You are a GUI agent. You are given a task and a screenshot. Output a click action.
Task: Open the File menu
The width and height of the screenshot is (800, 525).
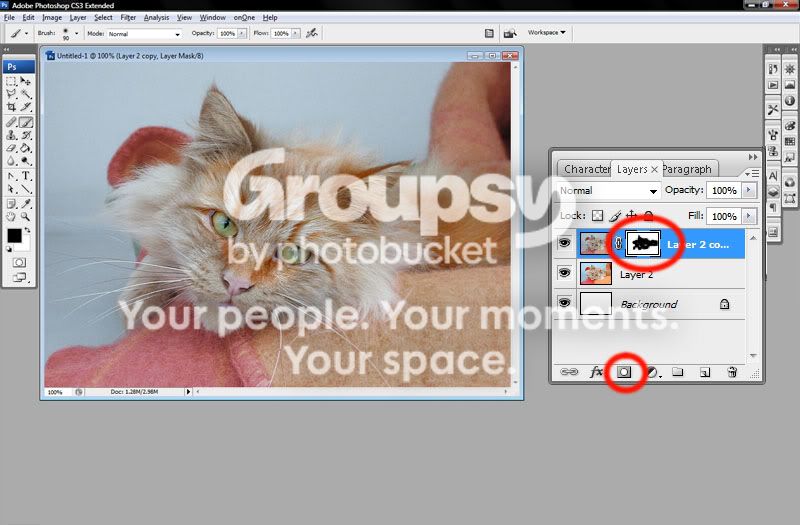tap(9, 17)
